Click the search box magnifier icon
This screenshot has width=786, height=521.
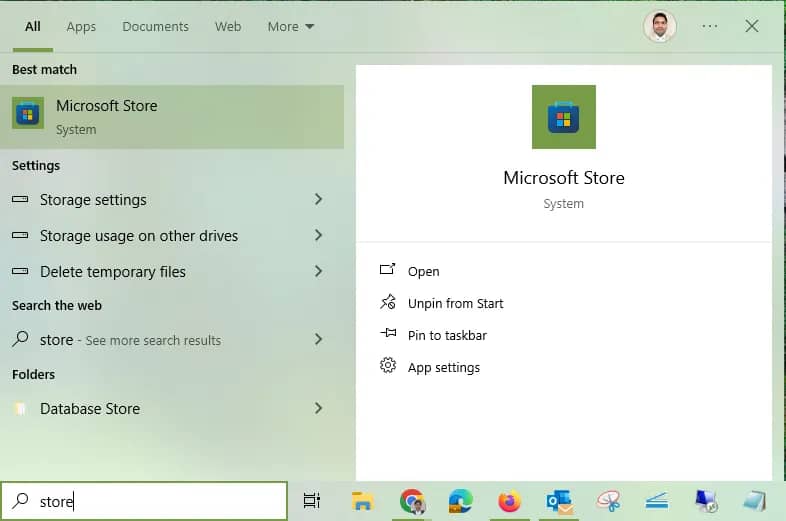coord(21,500)
